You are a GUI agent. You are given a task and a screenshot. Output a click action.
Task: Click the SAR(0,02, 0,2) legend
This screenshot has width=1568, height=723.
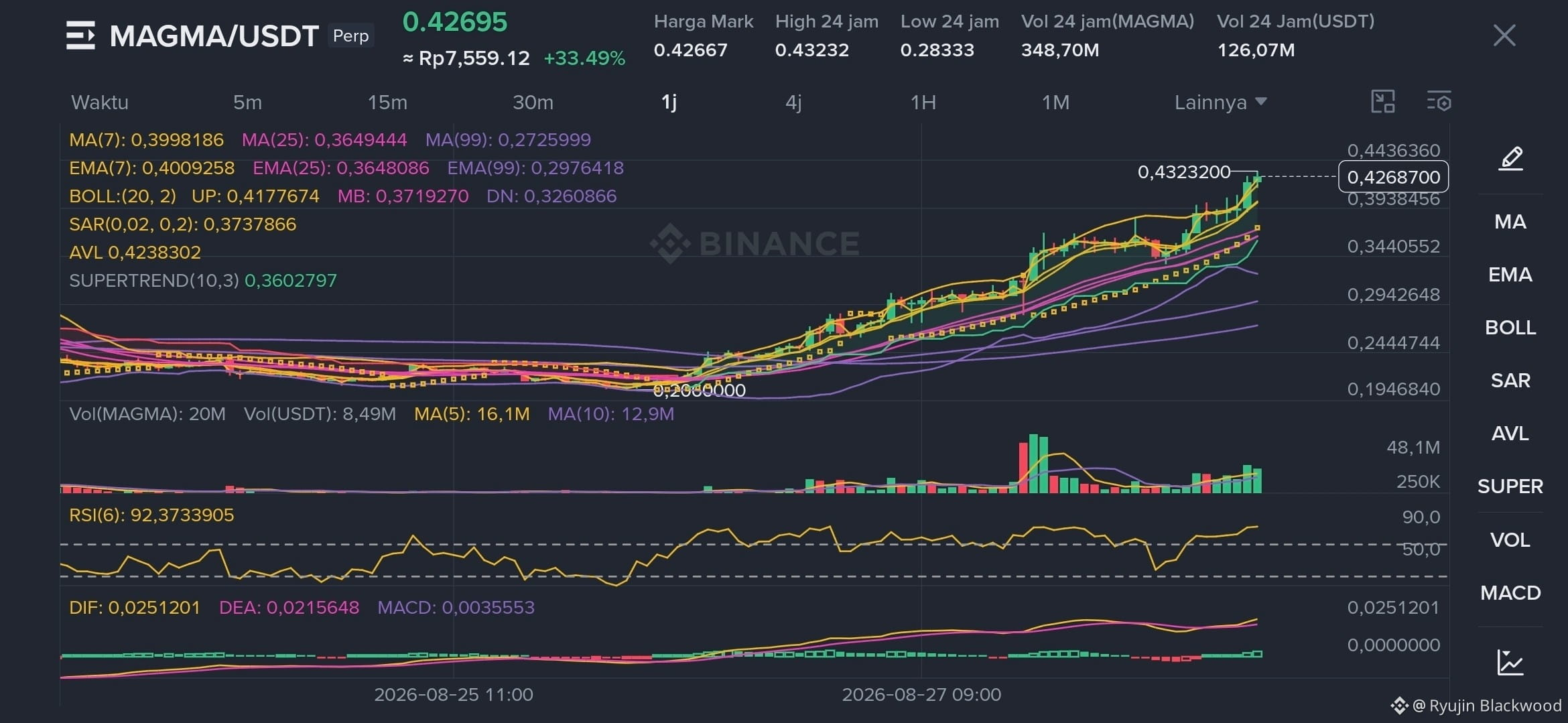point(182,224)
